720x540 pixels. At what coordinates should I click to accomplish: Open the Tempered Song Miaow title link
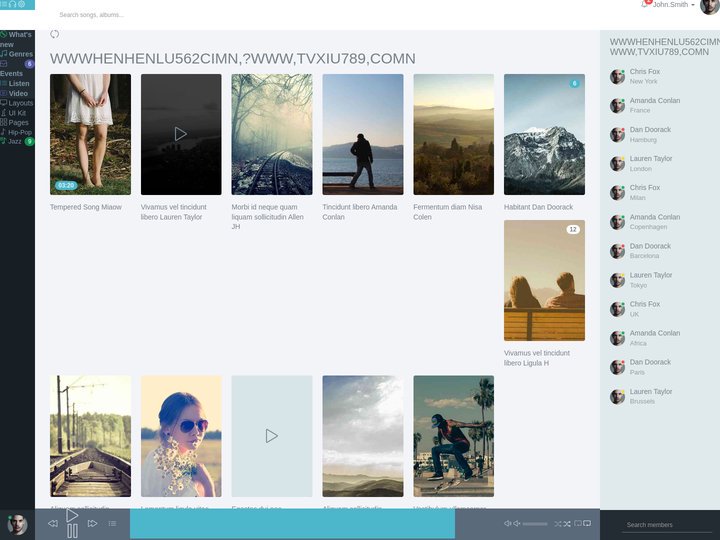86,207
